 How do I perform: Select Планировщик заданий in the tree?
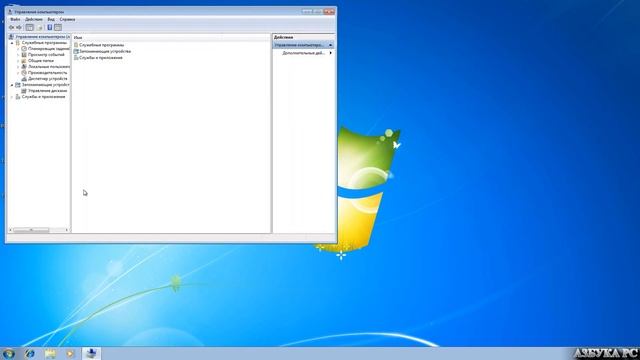tap(49, 49)
